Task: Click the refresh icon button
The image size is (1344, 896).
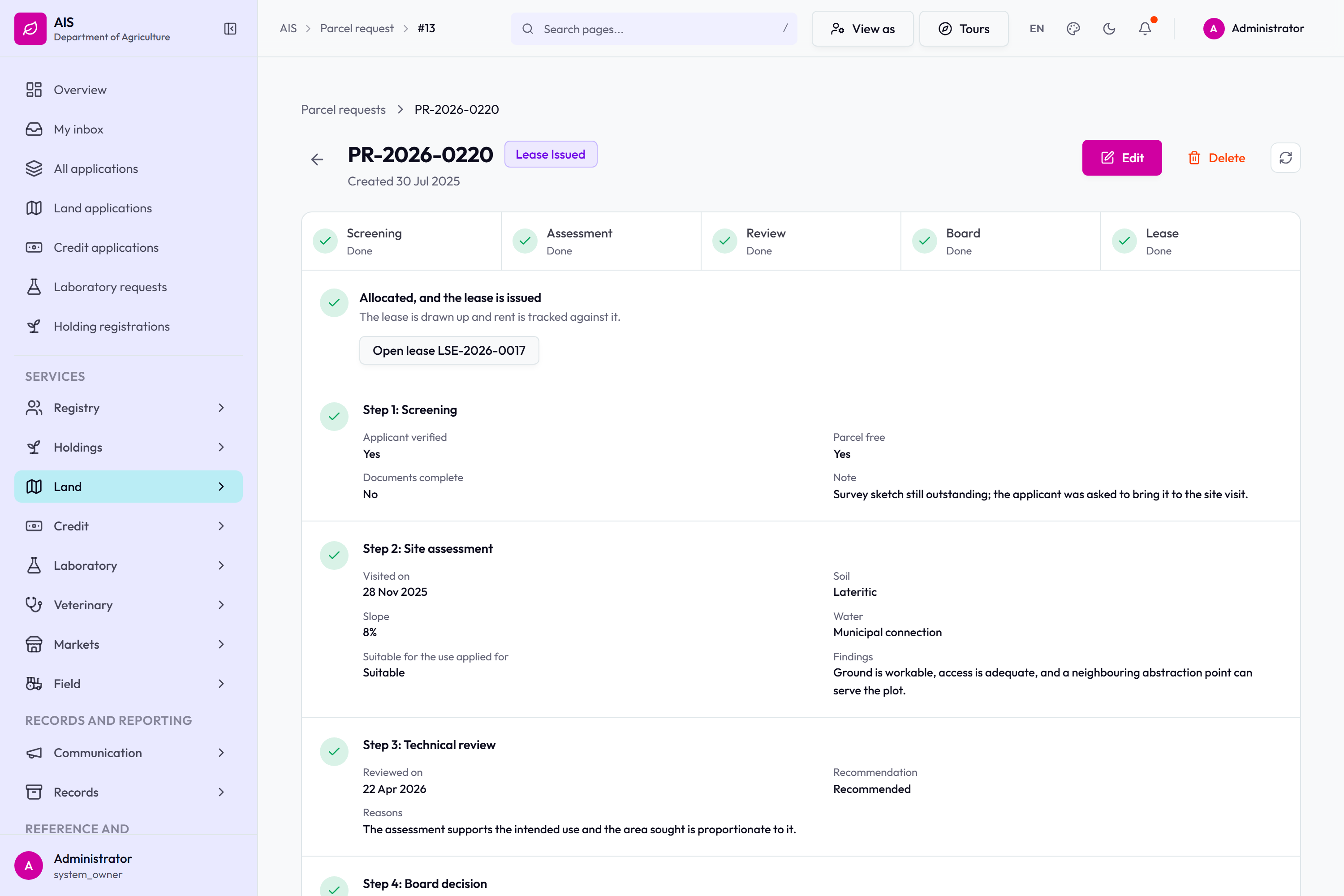Action: tap(1285, 158)
